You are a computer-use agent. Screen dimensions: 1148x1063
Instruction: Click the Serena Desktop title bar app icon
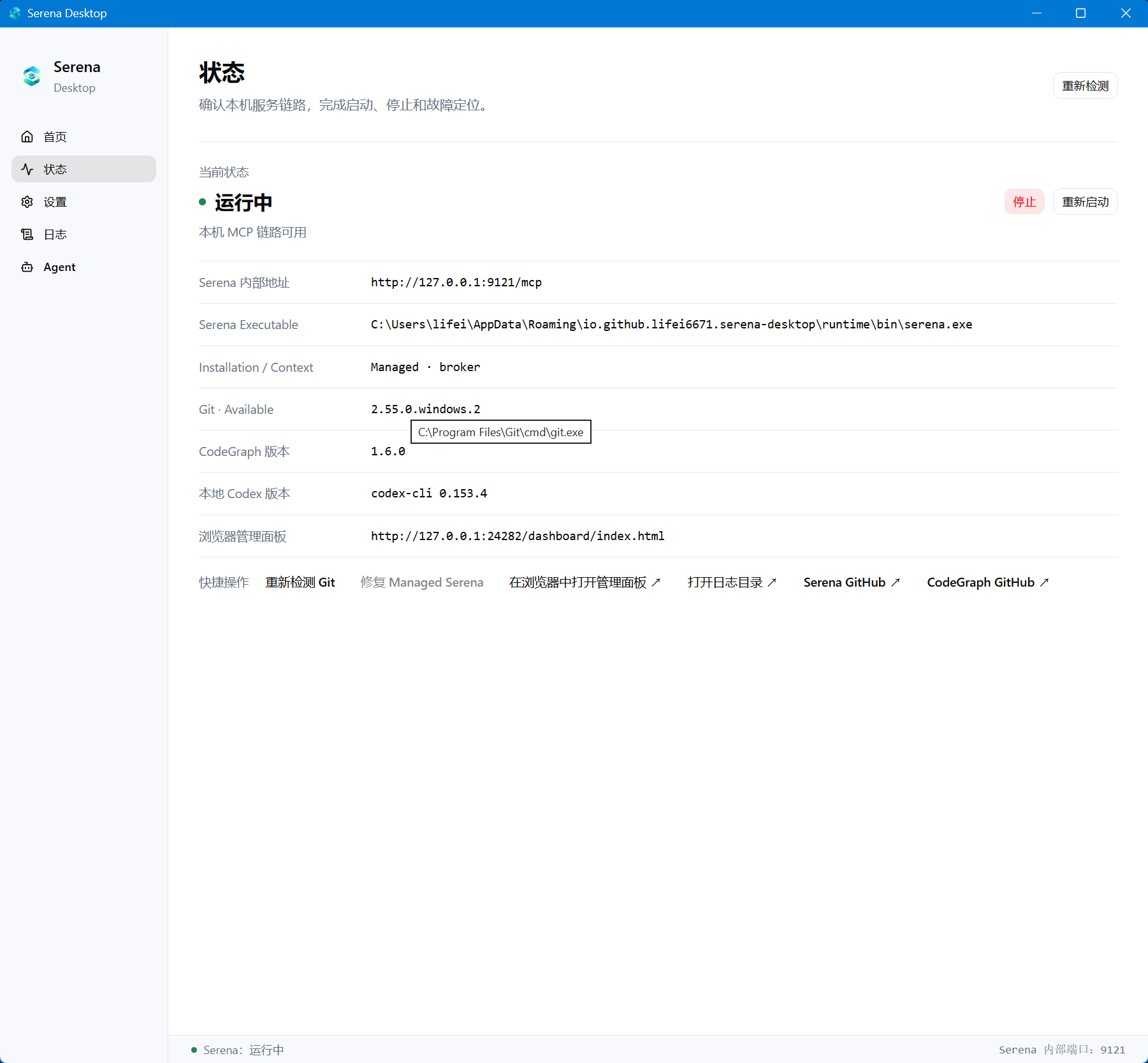(x=15, y=13)
